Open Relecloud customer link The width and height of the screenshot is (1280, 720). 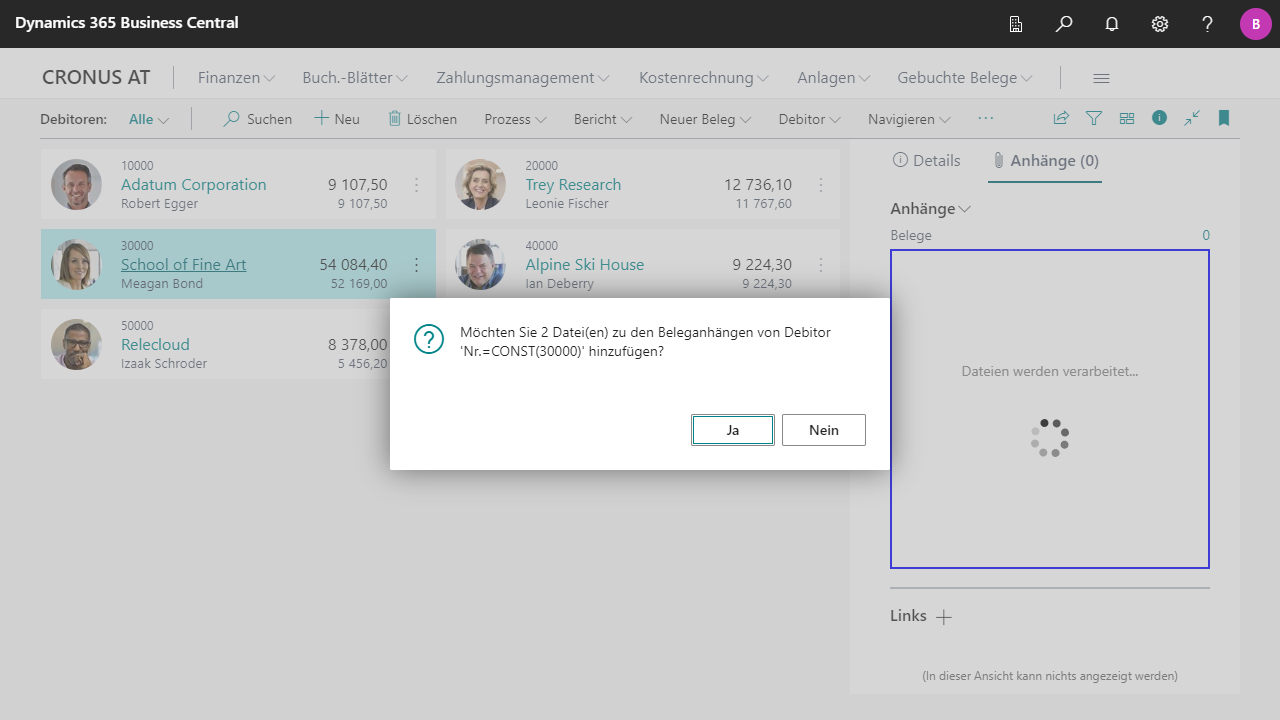click(x=155, y=345)
